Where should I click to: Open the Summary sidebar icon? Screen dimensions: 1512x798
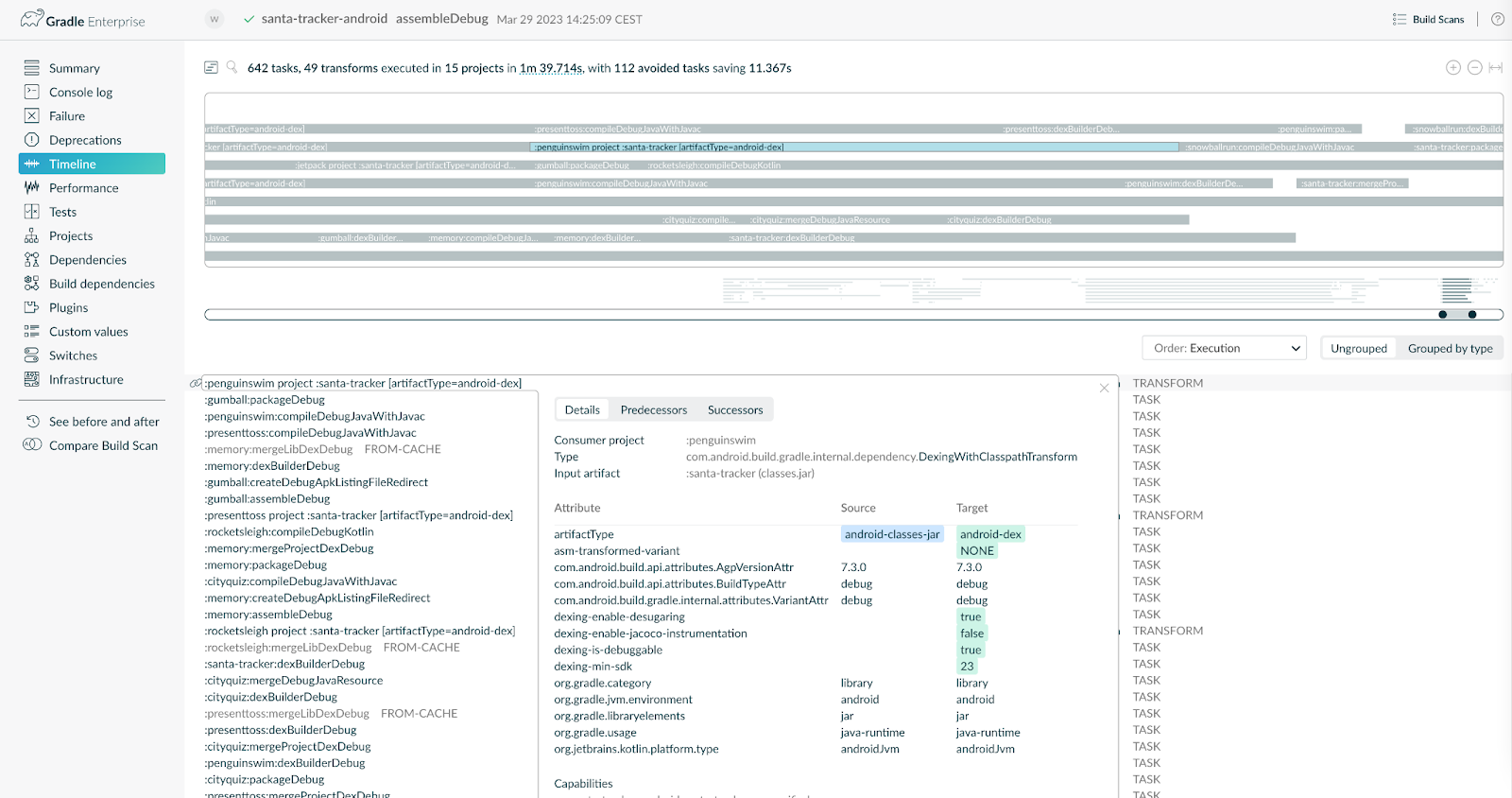pos(32,68)
